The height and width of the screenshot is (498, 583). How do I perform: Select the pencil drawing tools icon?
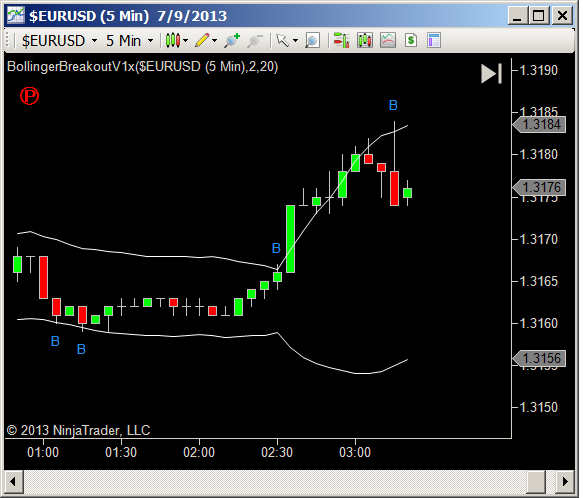[x=202, y=40]
